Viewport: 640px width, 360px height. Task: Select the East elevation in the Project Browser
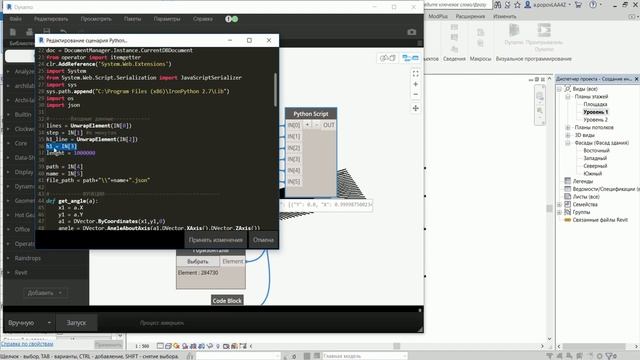tap(596, 151)
